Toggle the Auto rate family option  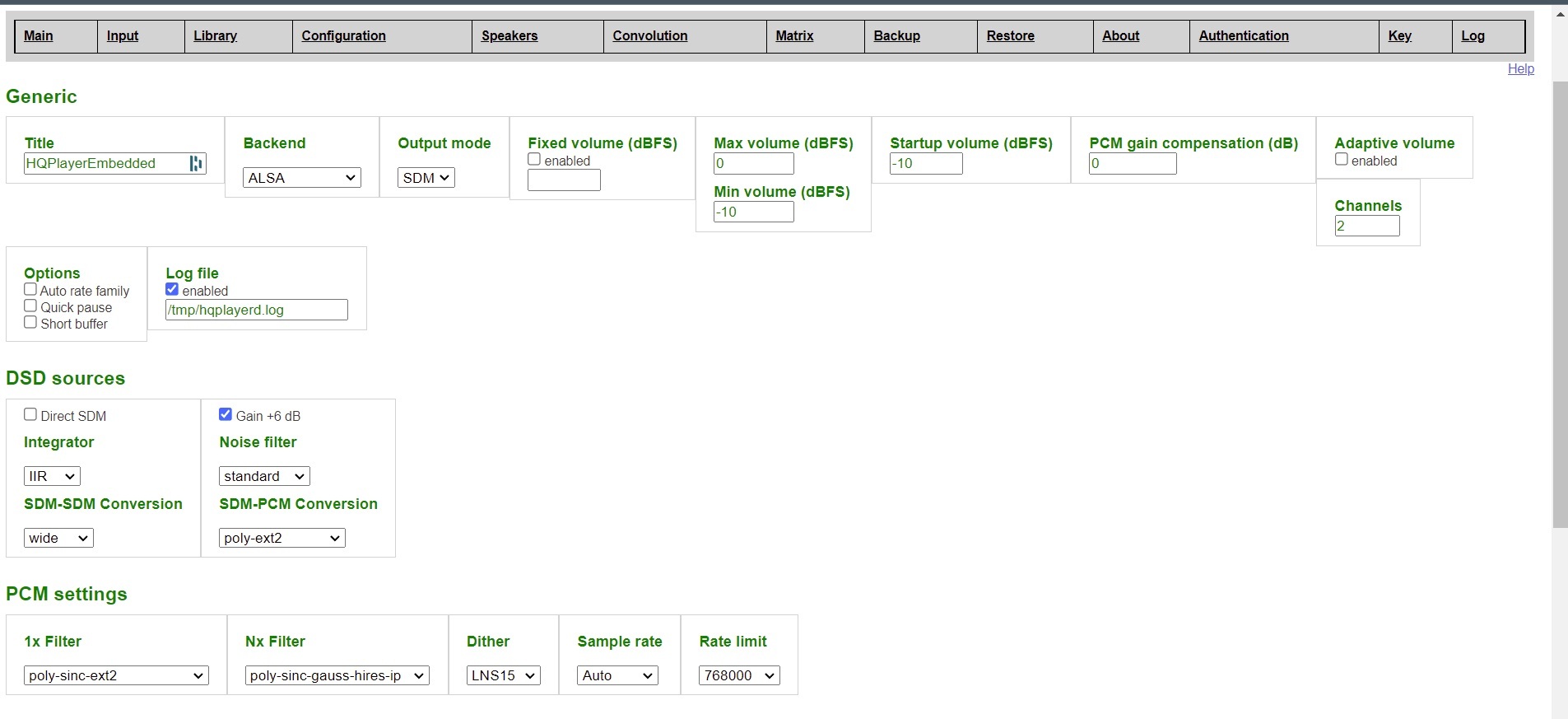pyautogui.click(x=30, y=290)
